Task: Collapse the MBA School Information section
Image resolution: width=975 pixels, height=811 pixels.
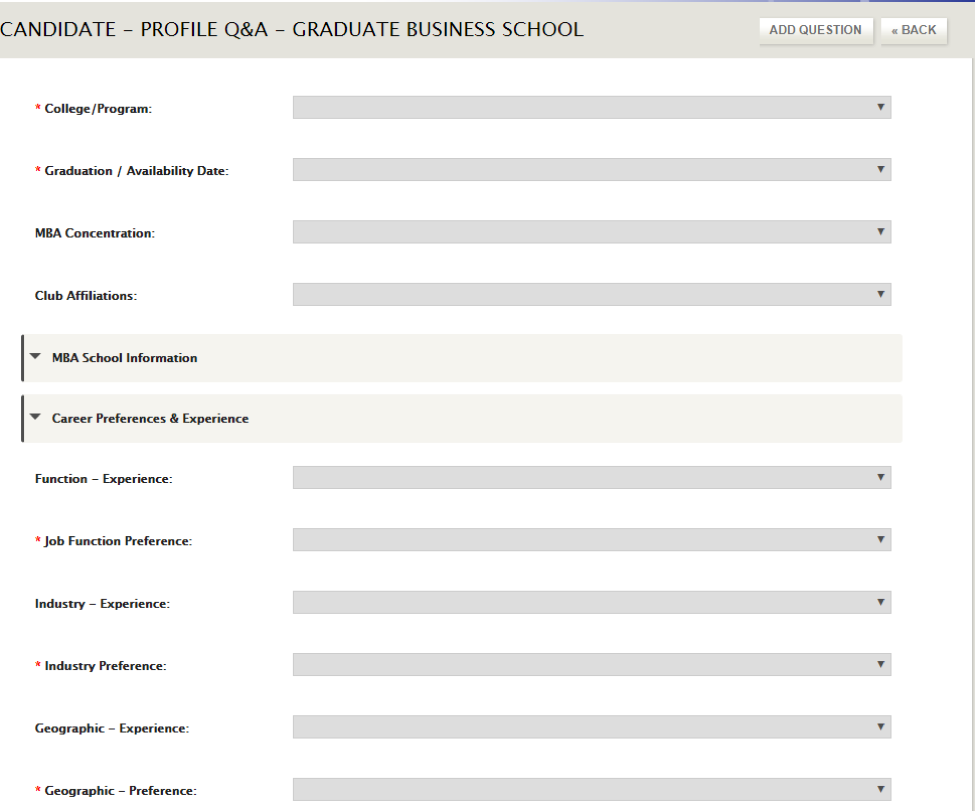Action: tap(462, 358)
